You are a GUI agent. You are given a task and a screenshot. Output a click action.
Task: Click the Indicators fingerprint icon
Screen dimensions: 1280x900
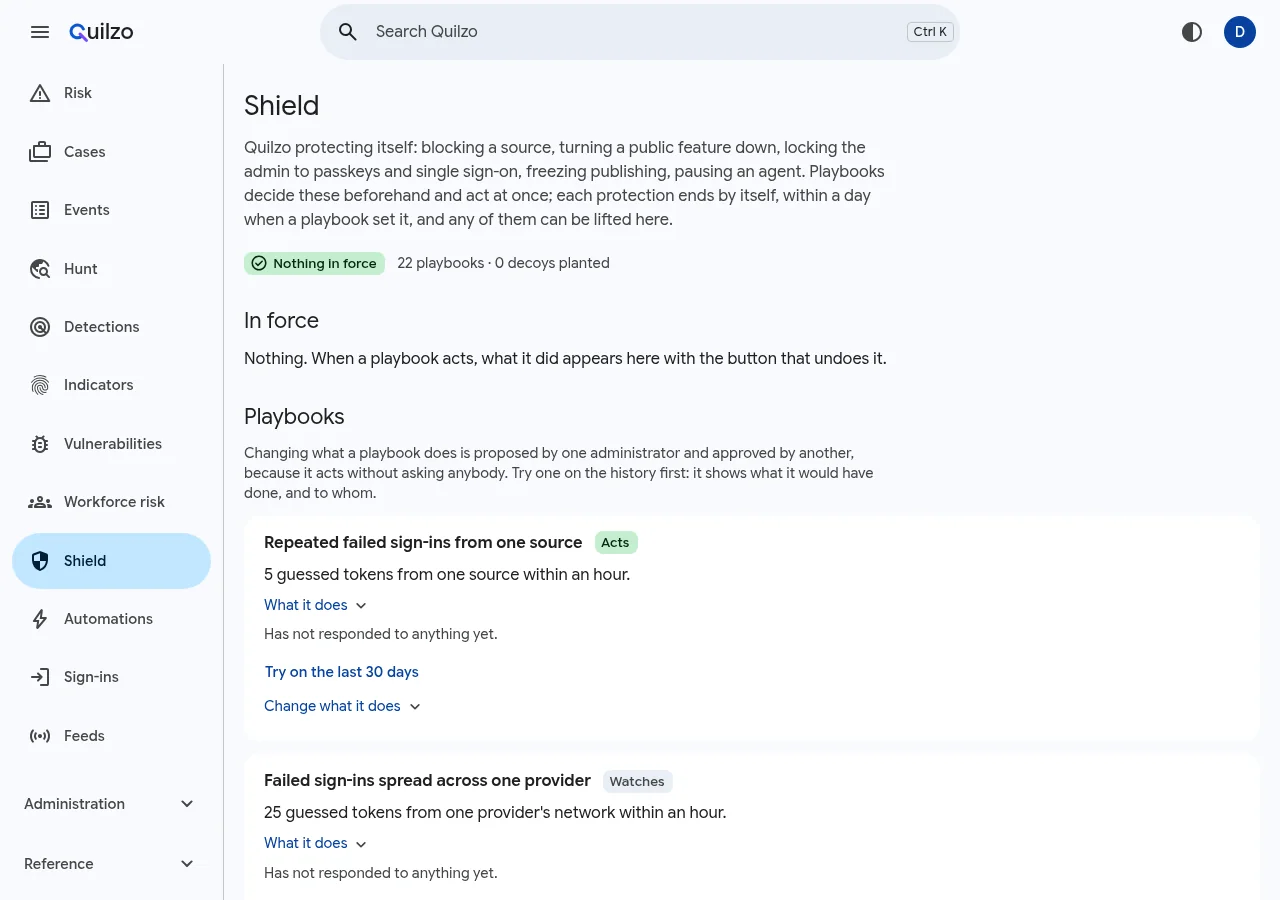pyautogui.click(x=40, y=385)
